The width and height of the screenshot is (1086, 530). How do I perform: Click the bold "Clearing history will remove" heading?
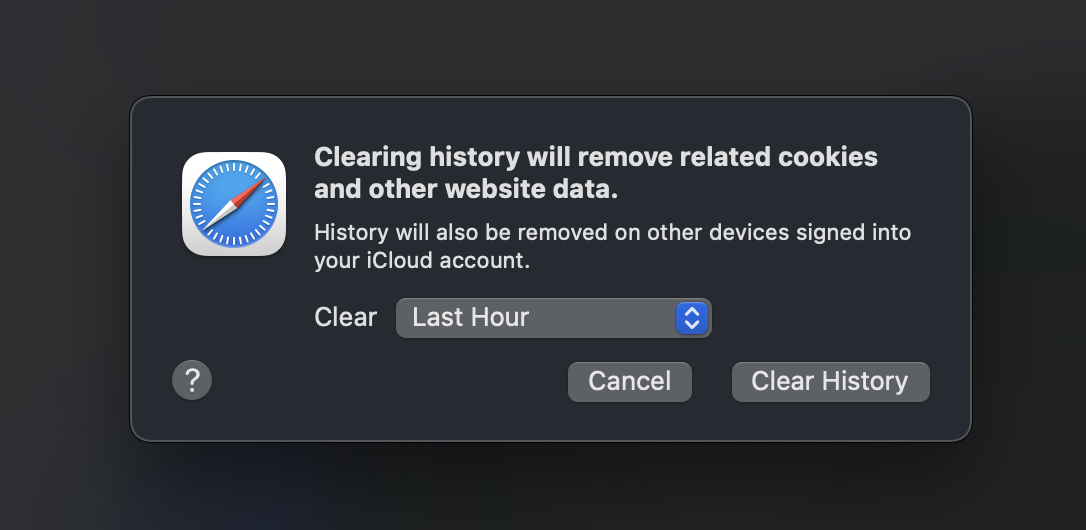500,157
